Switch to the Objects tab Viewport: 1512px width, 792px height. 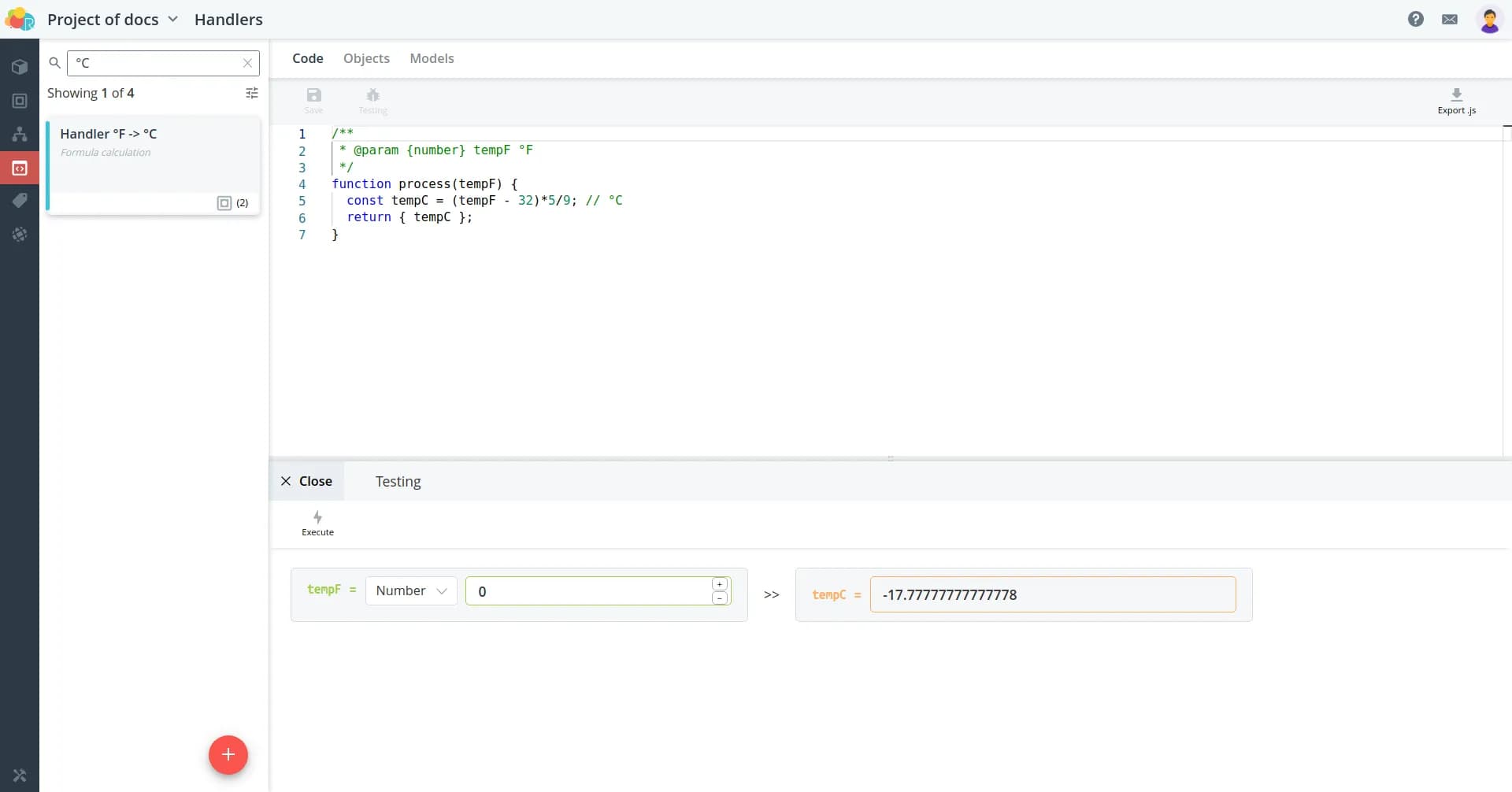pyautogui.click(x=366, y=58)
